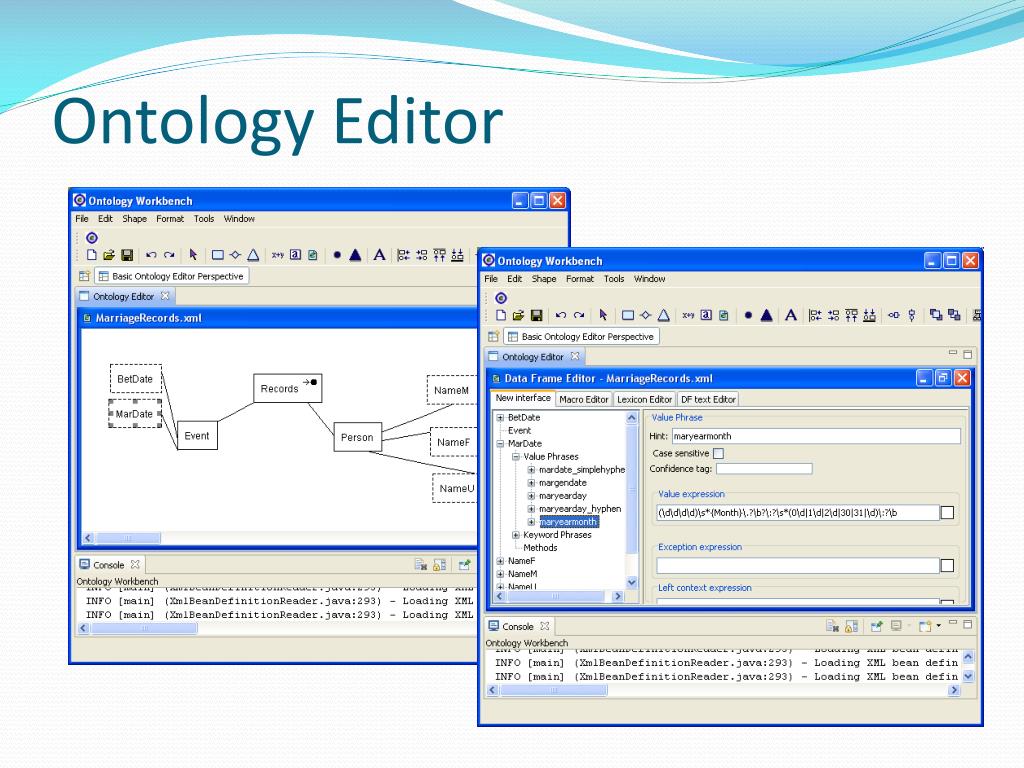The height and width of the screenshot is (768, 1024).
Task: Toggle checkbox beside Exception expression field
Action: click(947, 566)
